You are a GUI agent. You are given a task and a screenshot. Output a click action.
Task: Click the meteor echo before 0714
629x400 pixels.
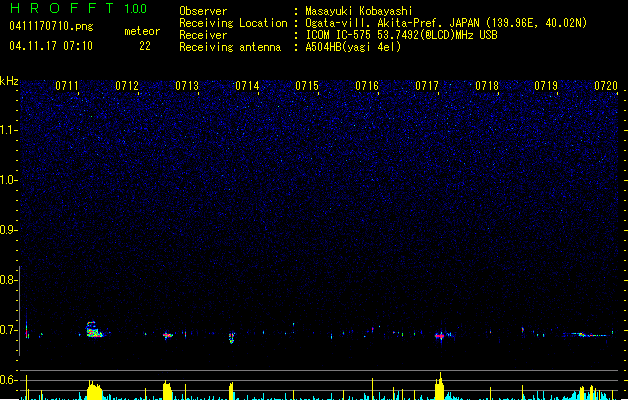click(231, 337)
